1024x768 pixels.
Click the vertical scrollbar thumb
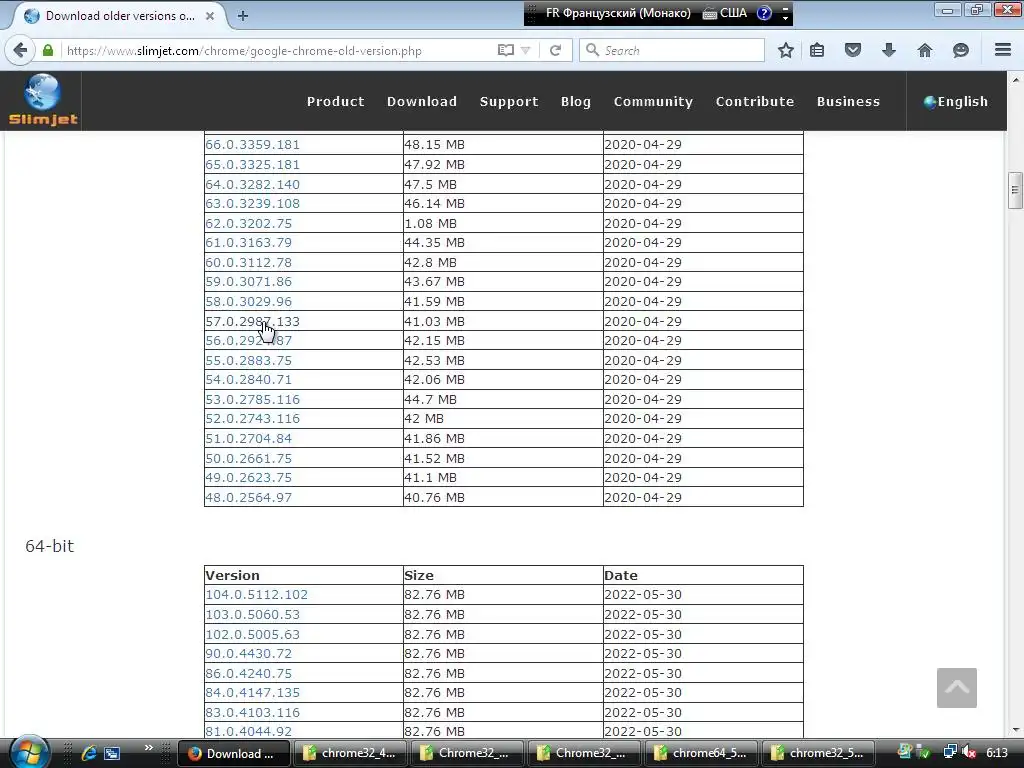pos(1015,190)
